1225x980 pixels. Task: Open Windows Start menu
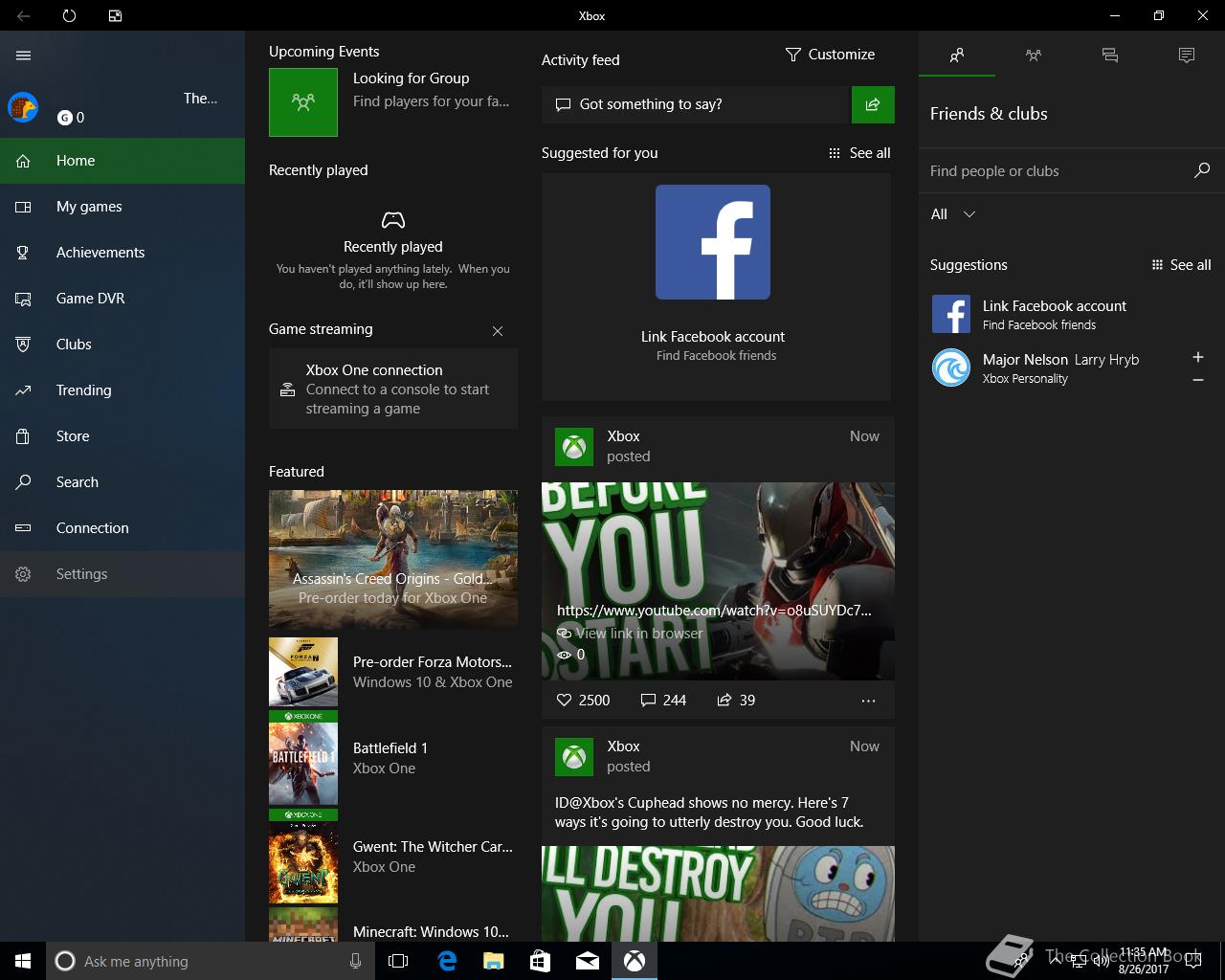click(x=23, y=961)
